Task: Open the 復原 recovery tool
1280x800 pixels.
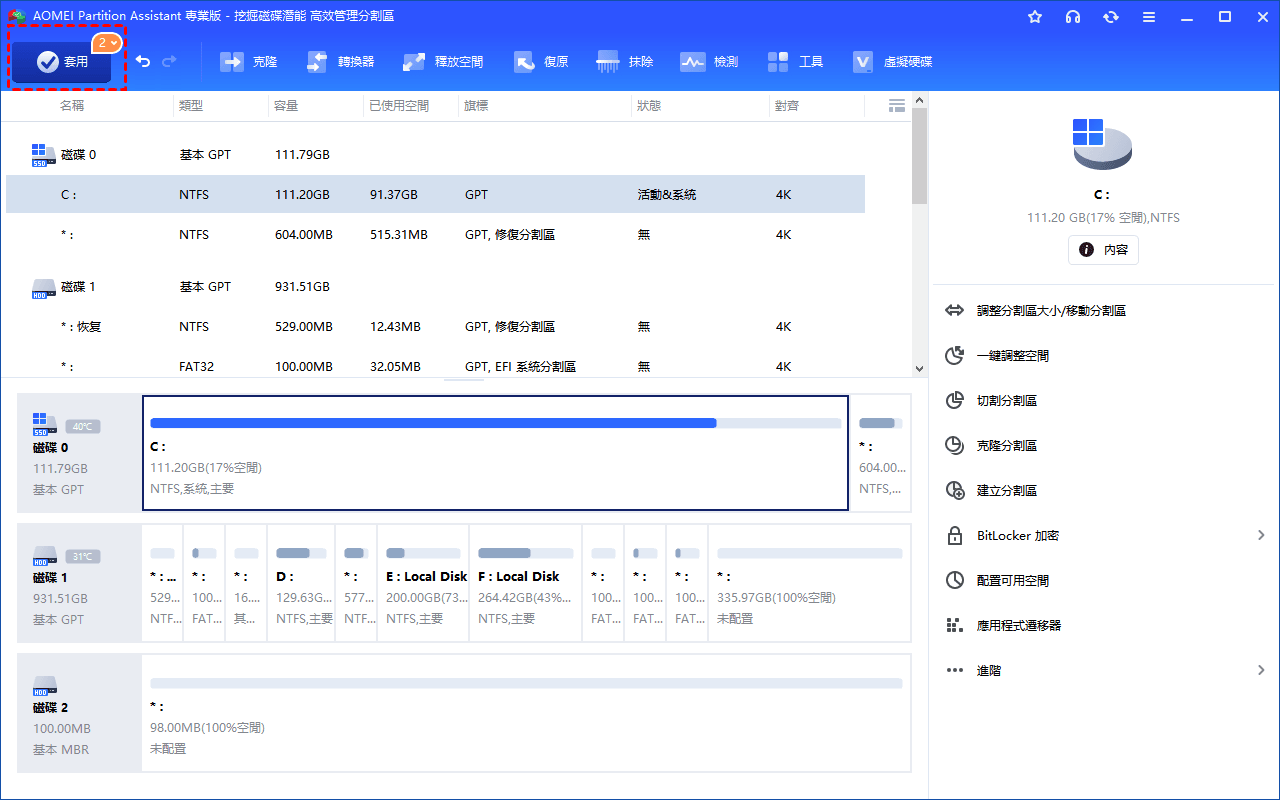Action: point(541,62)
